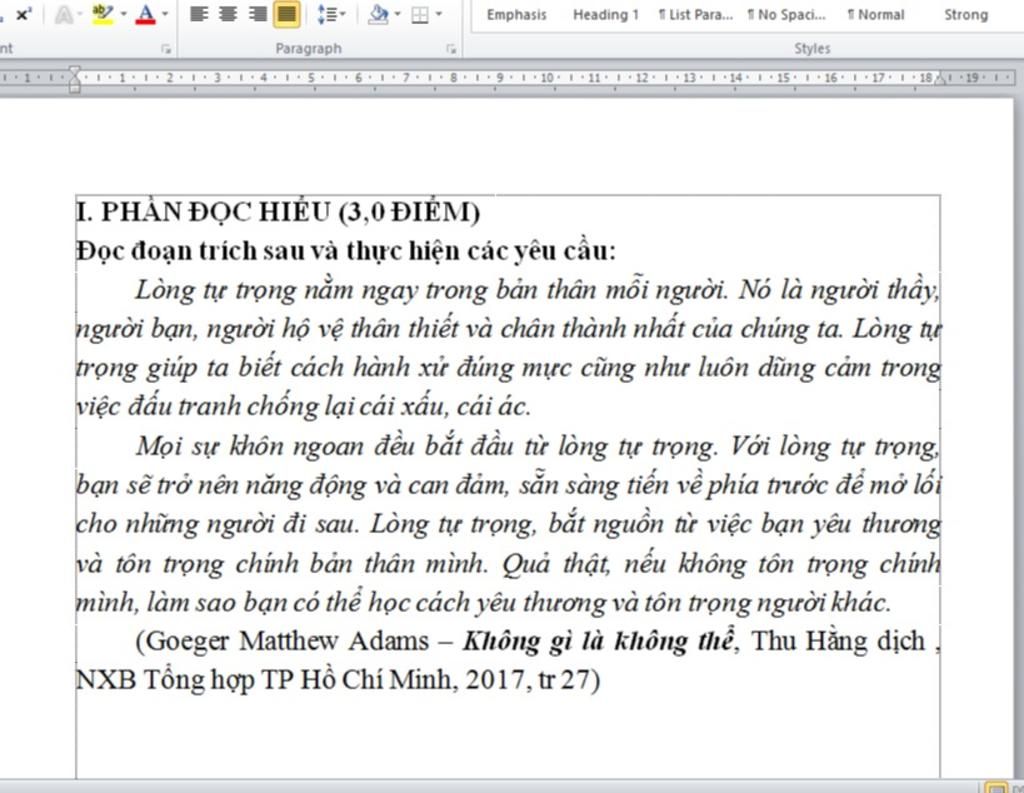Open font color dropdown arrow

165,14
